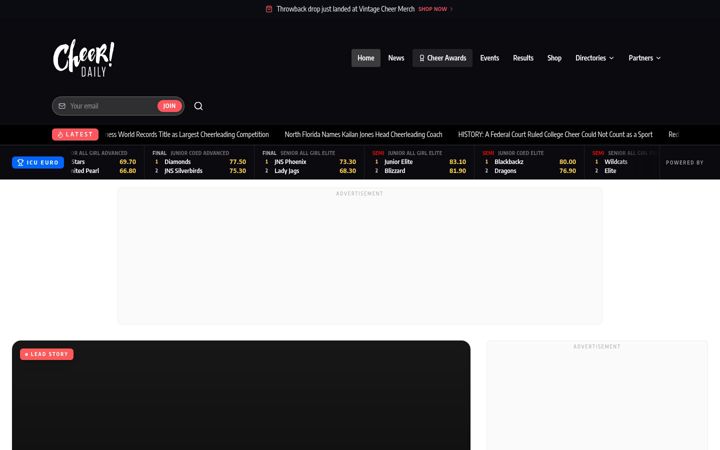Open the HISTORY Federal Court headline

pyautogui.click(x=555, y=134)
